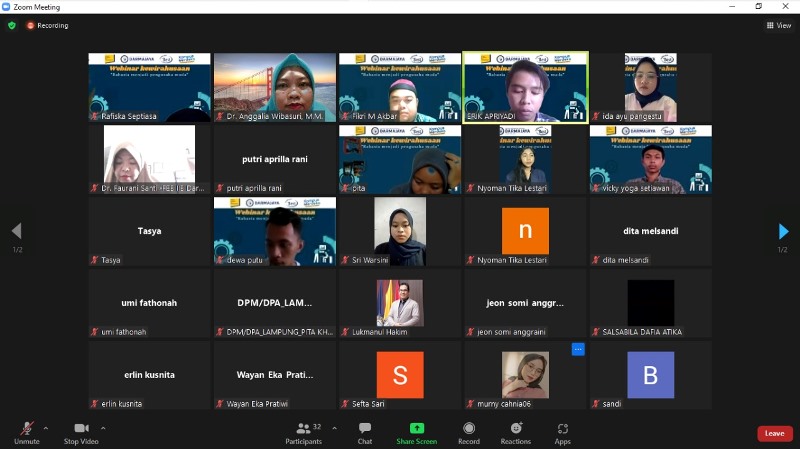Click the Unmute microphone icon

(x=27, y=428)
